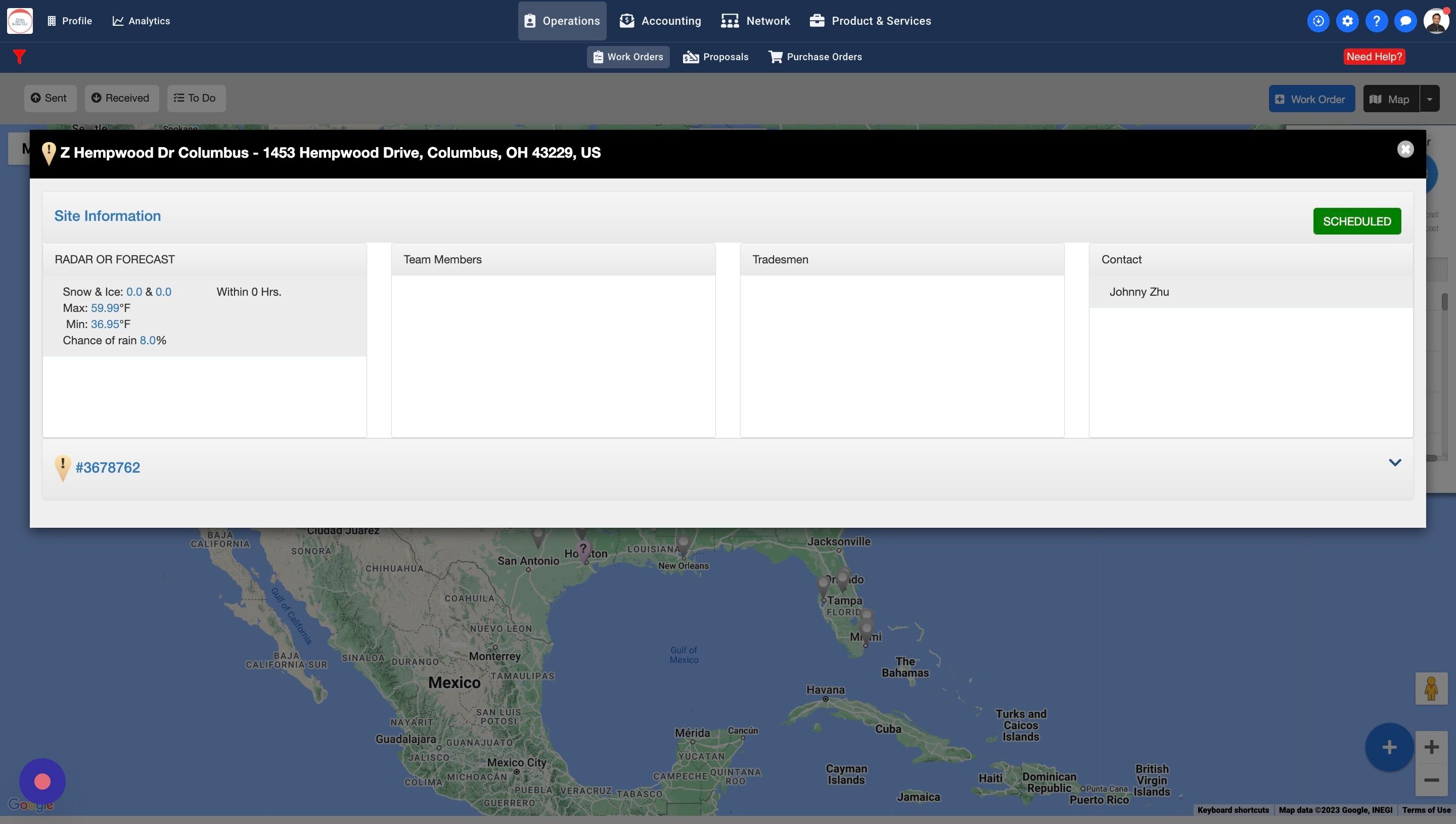Open the Operations menu
Image resolution: width=1456 pixels, height=824 pixels.
(x=562, y=21)
